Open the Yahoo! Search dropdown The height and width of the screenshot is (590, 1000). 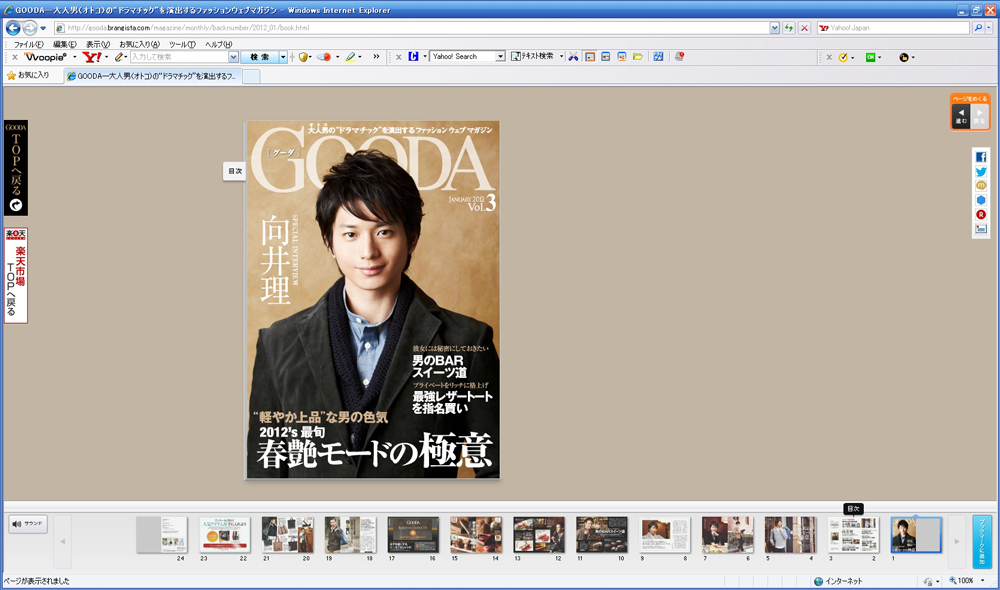501,57
